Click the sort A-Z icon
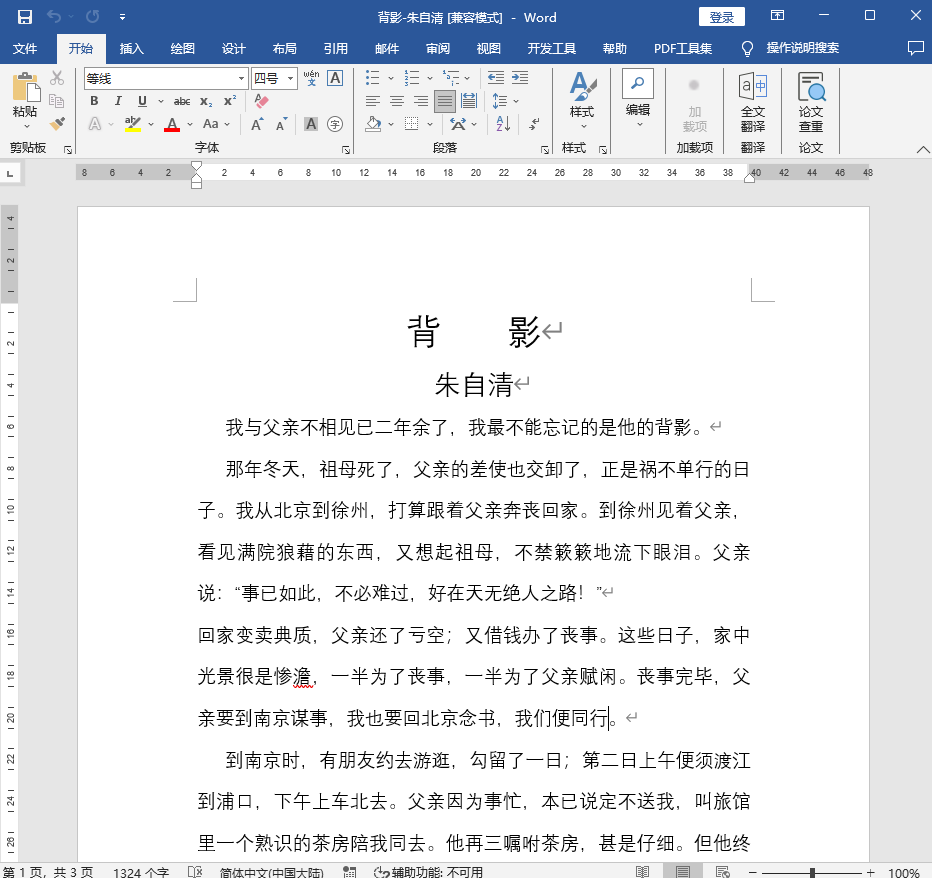932x878 pixels. point(503,124)
